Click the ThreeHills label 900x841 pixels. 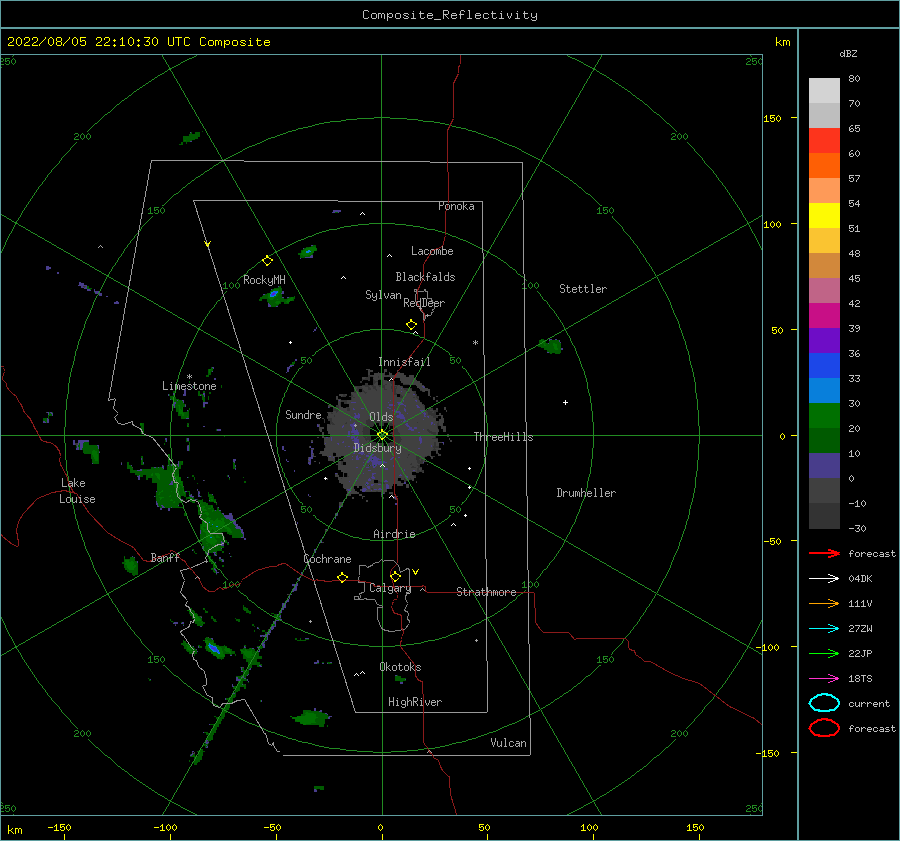503,437
